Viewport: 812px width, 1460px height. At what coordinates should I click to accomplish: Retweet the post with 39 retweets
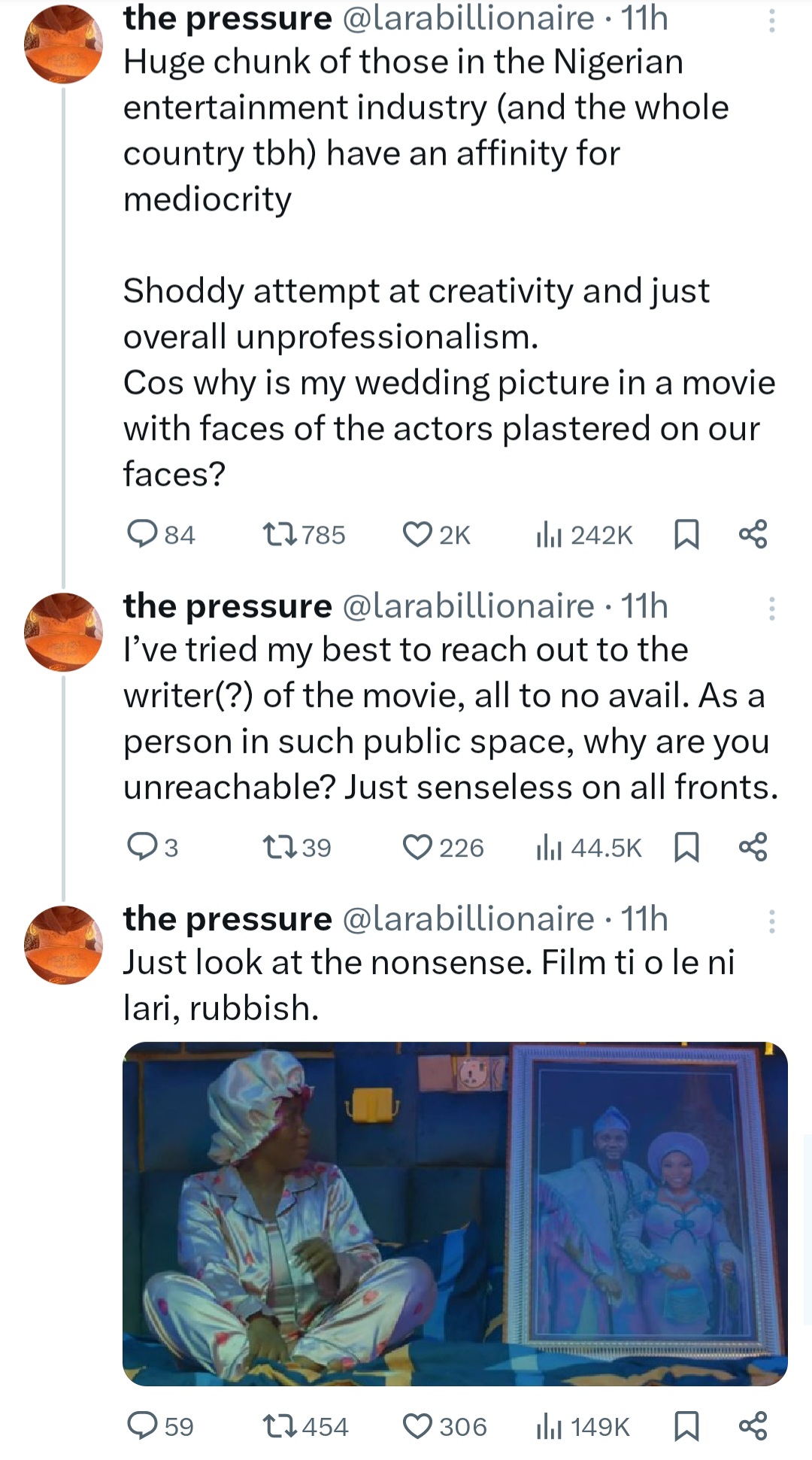pos(280,847)
